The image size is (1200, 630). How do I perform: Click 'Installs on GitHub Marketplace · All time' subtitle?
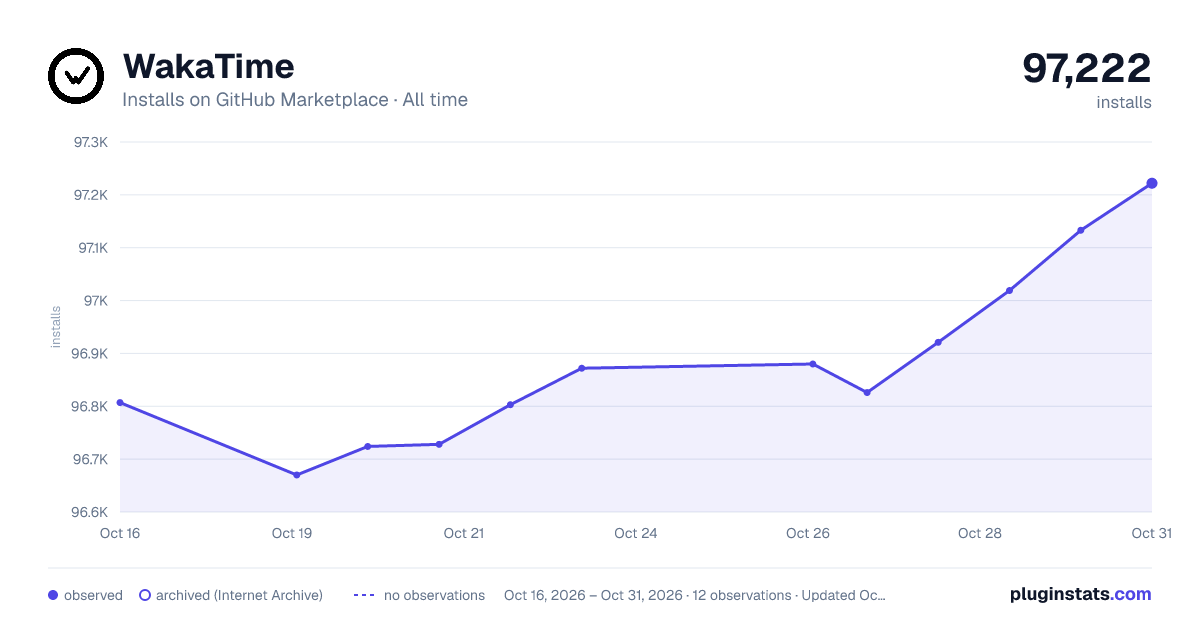tap(295, 100)
